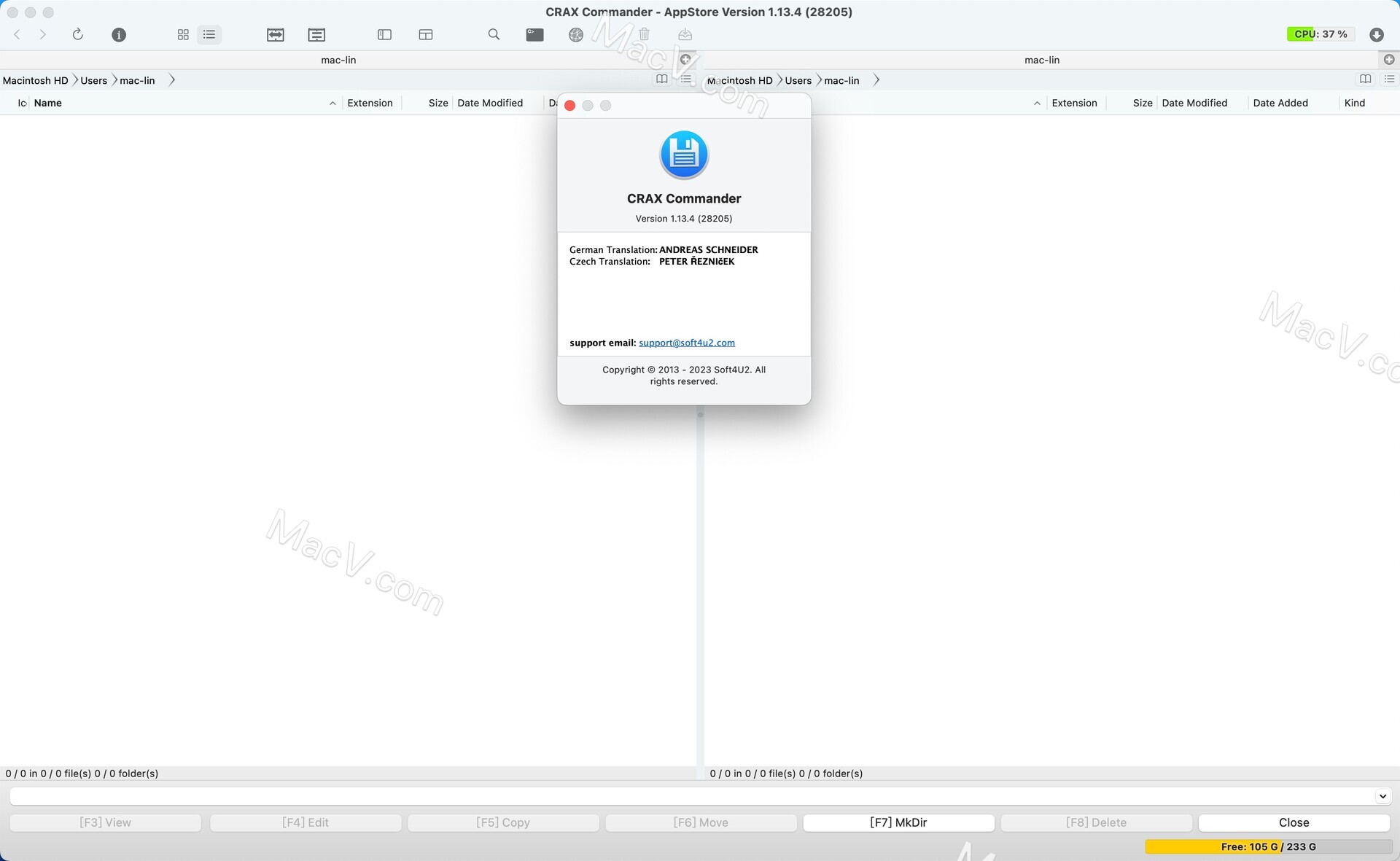
Task: Click the Ic icon column header
Action: [x=22, y=103]
